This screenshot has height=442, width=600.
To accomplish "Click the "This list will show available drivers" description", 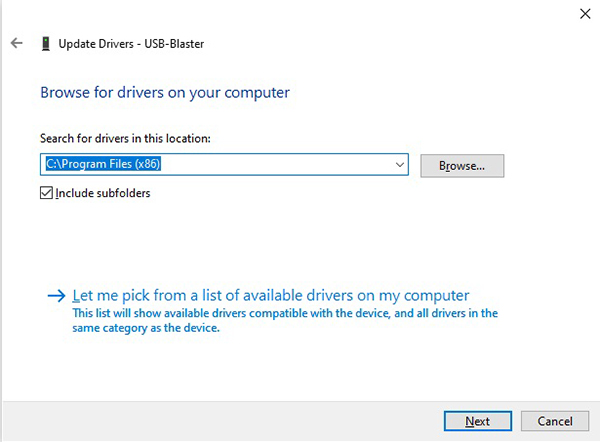I will 285,313.
